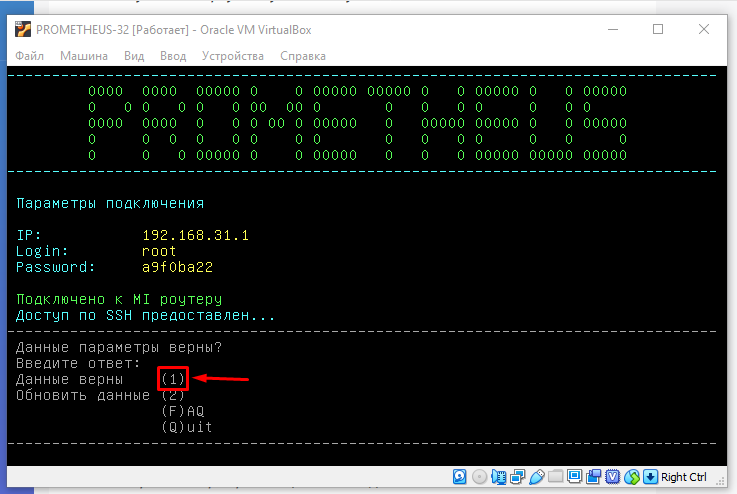Open the Файл menu
Screen dimensions: 737x494
point(30,56)
